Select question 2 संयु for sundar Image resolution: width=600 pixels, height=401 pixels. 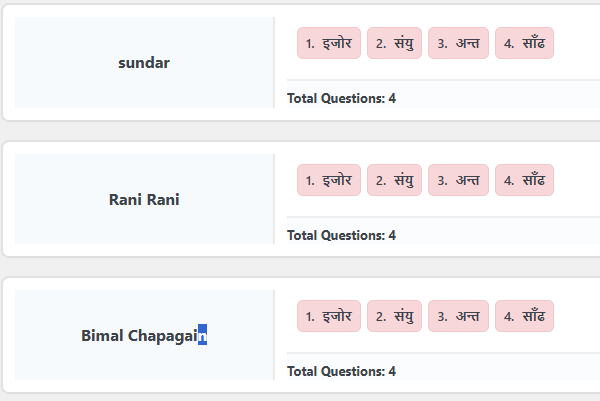395,43
